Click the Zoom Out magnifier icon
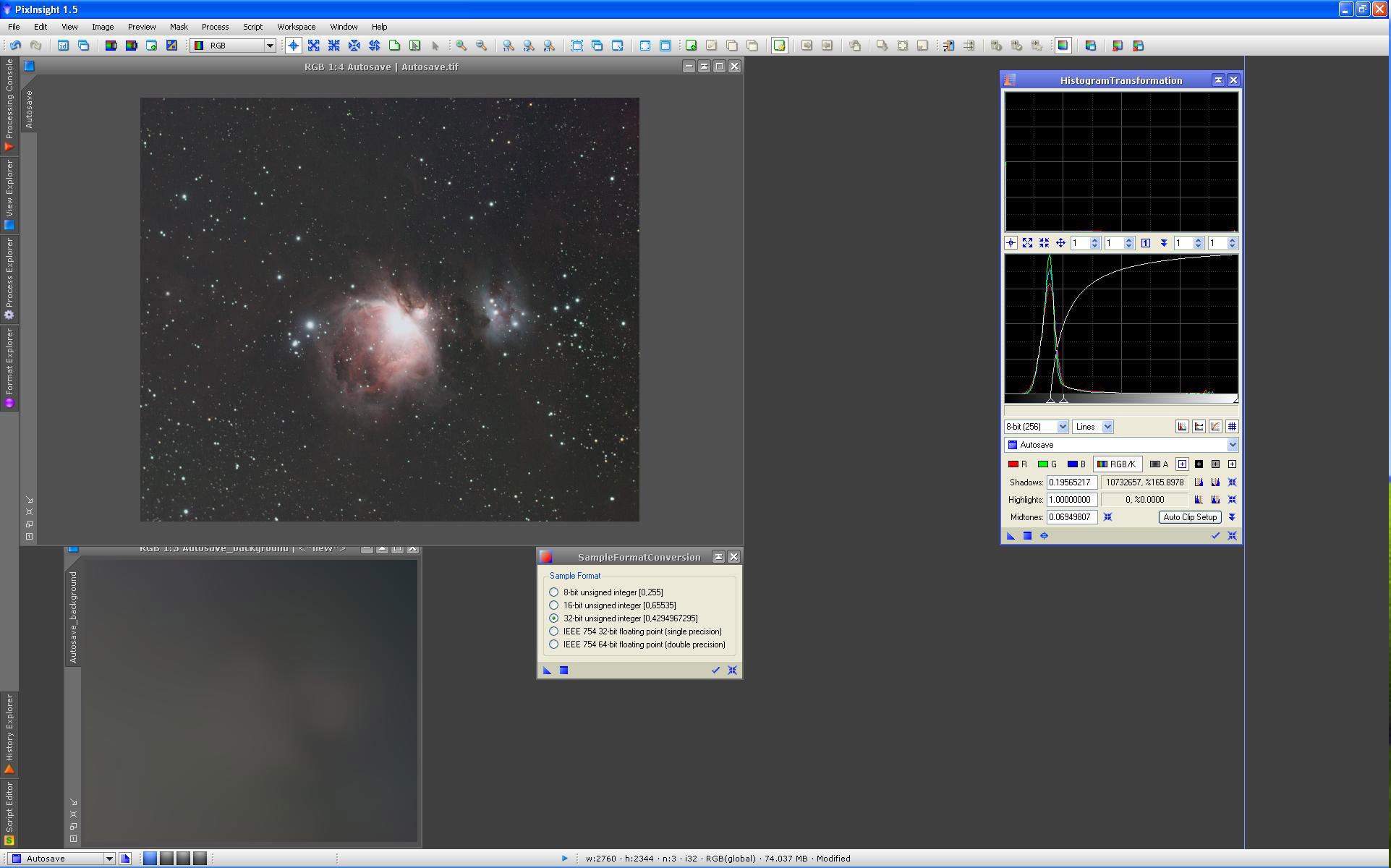This screenshot has width=1391, height=868. (x=481, y=46)
